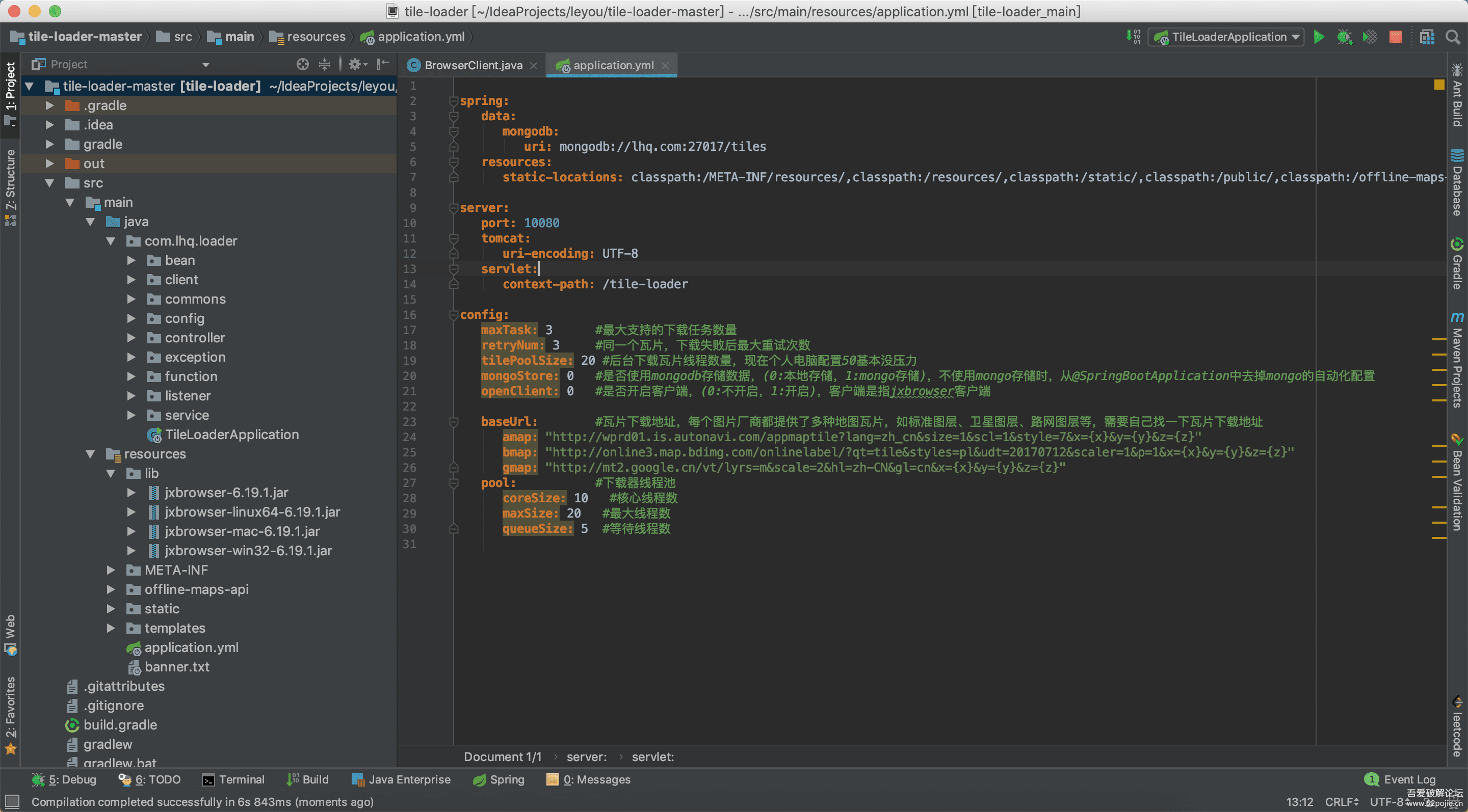Click the collapse all icon in Project
Image resolution: width=1468 pixels, height=812 pixels.
[324, 64]
